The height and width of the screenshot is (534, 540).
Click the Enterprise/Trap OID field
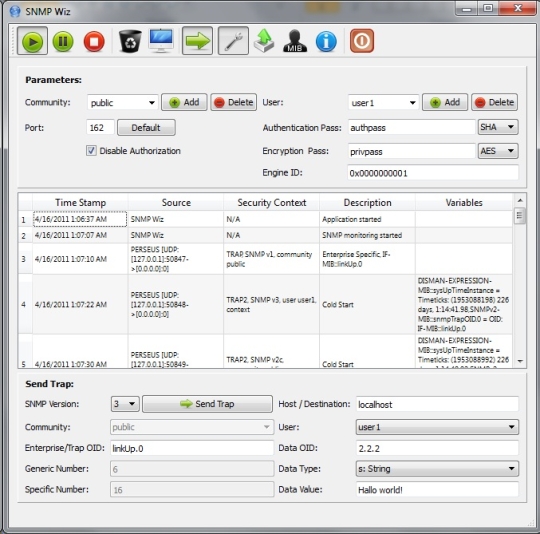tap(192, 448)
